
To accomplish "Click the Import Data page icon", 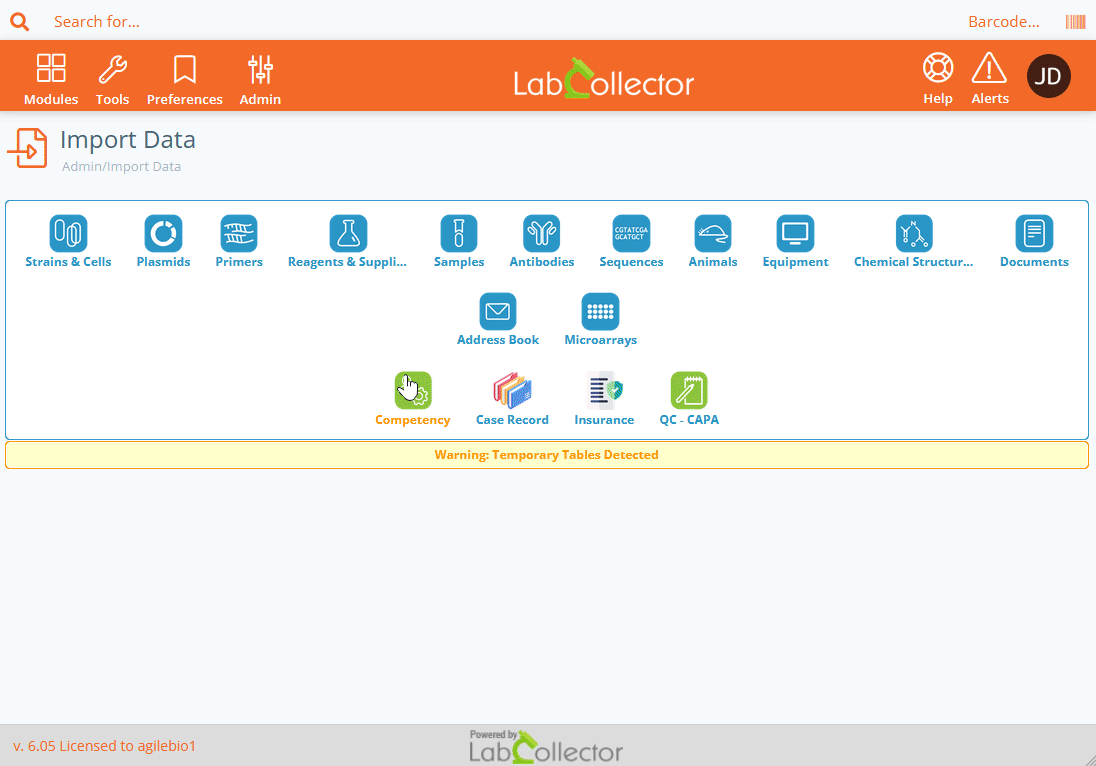I will pyautogui.click(x=27, y=148).
